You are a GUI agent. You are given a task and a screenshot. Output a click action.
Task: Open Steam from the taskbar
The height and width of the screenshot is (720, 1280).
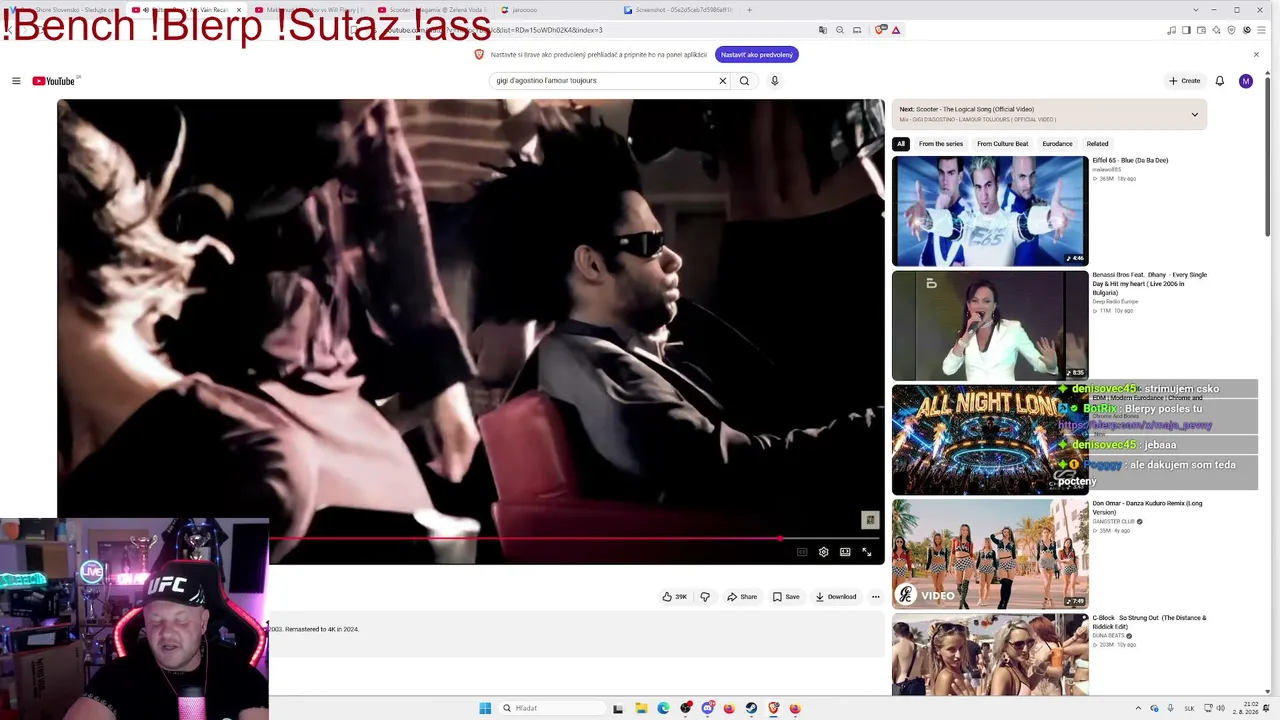(x=751, y=708)
